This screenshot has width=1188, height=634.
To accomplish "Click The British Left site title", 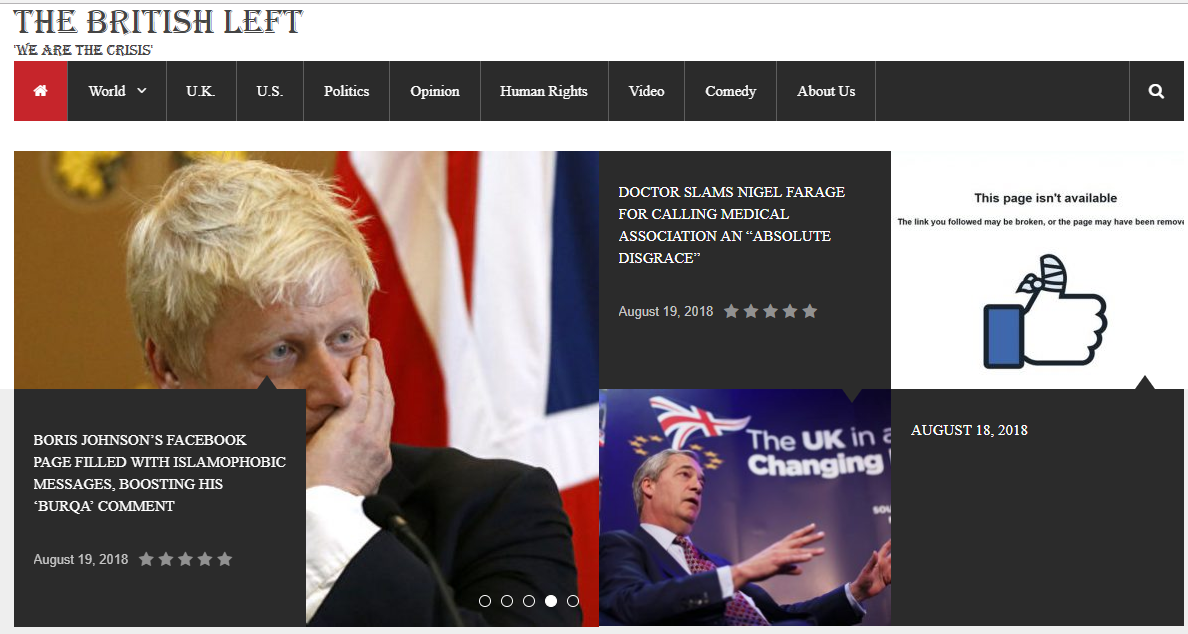I will [x=158, y=22].
